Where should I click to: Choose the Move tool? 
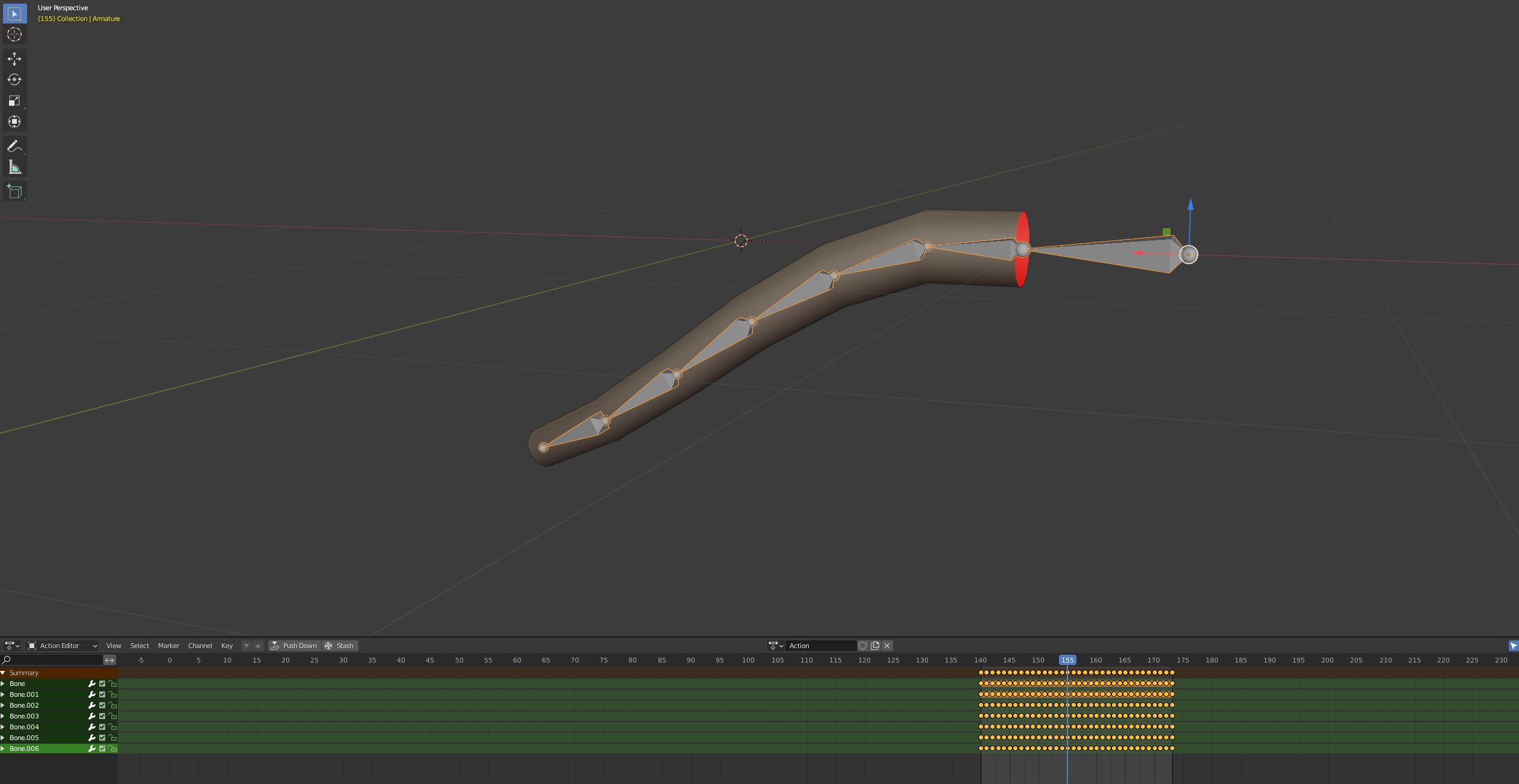click(x=14, y=58)
